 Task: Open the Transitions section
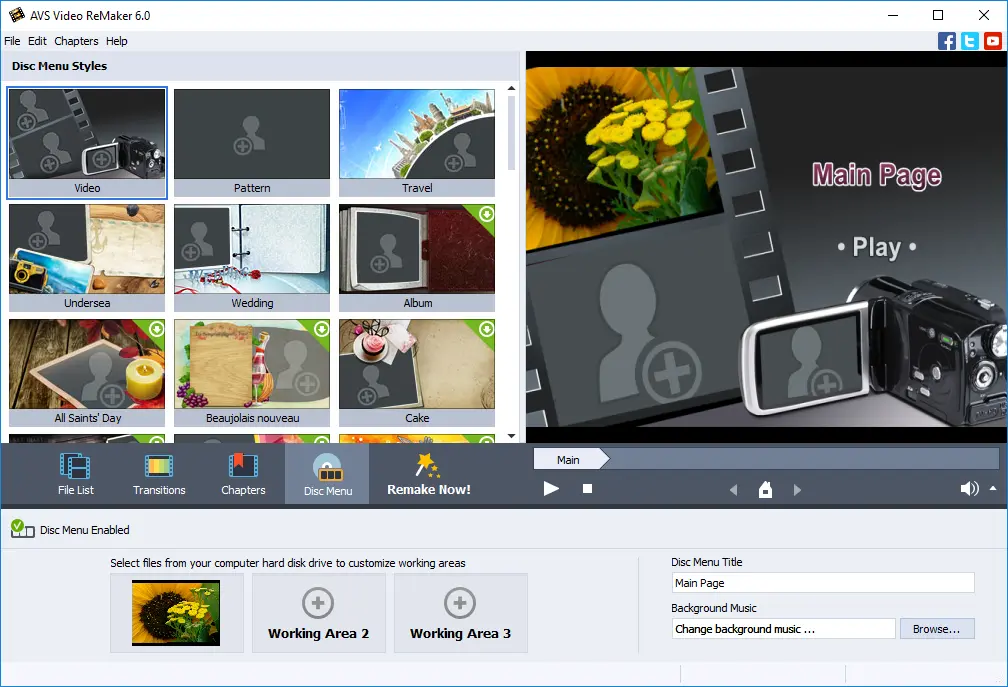coord(159,474)
